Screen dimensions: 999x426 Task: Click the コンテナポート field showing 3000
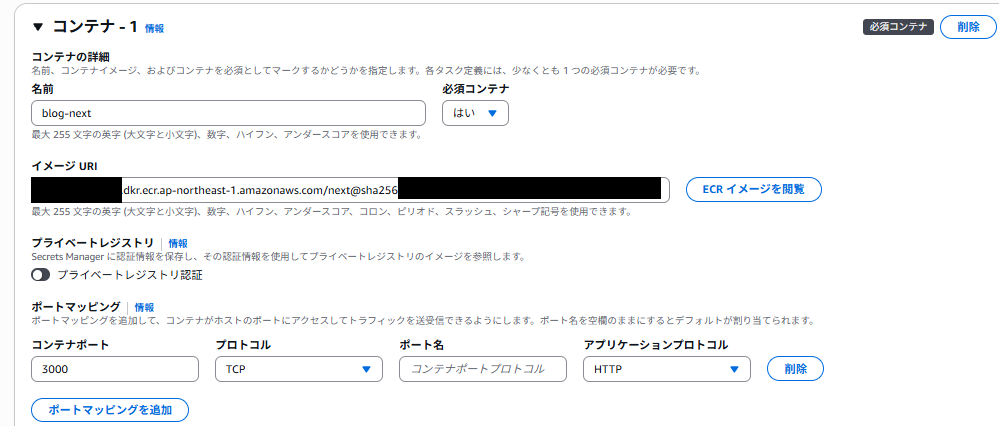point(115,369)
